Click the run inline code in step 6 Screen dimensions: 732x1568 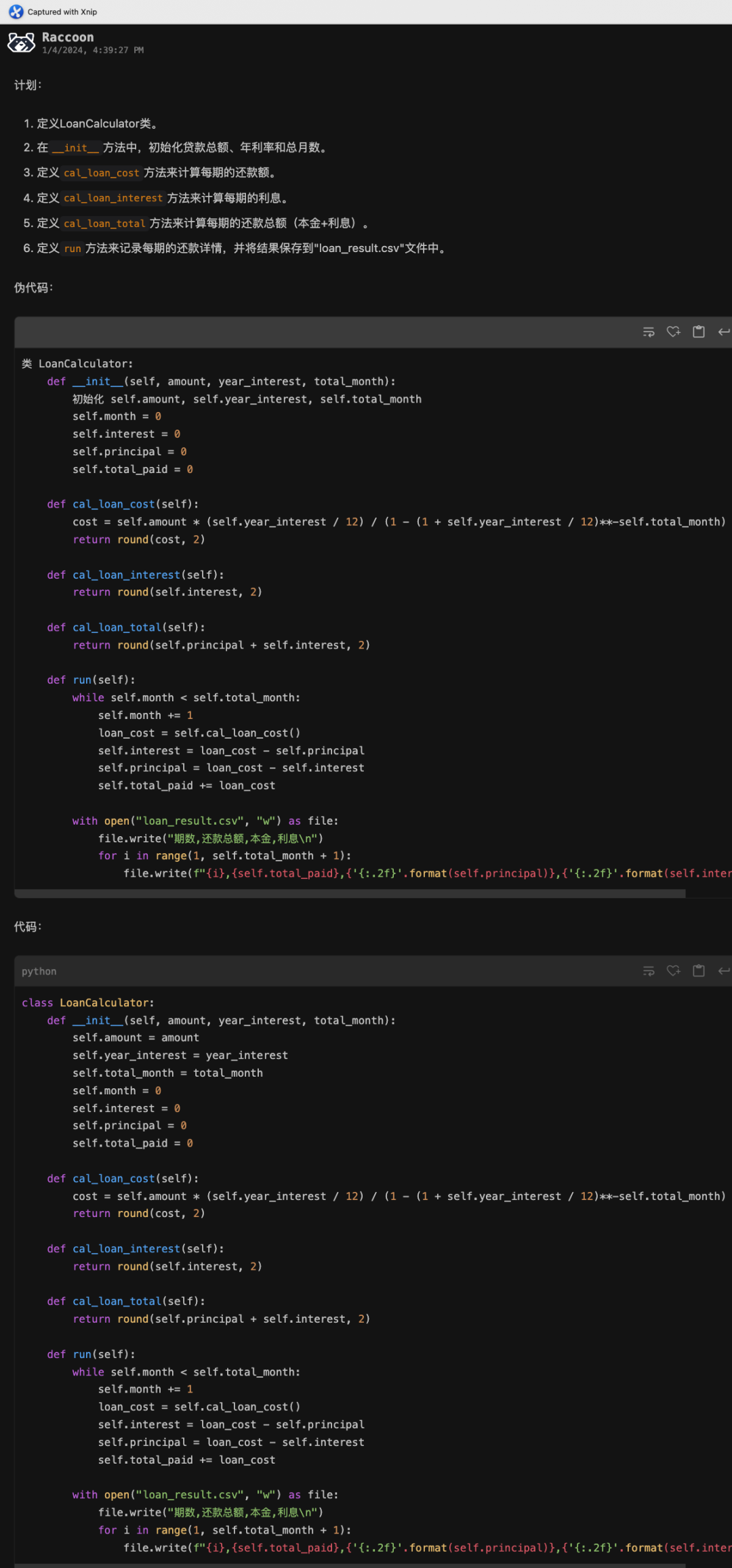pyautogui.click(x=73, y=249)
